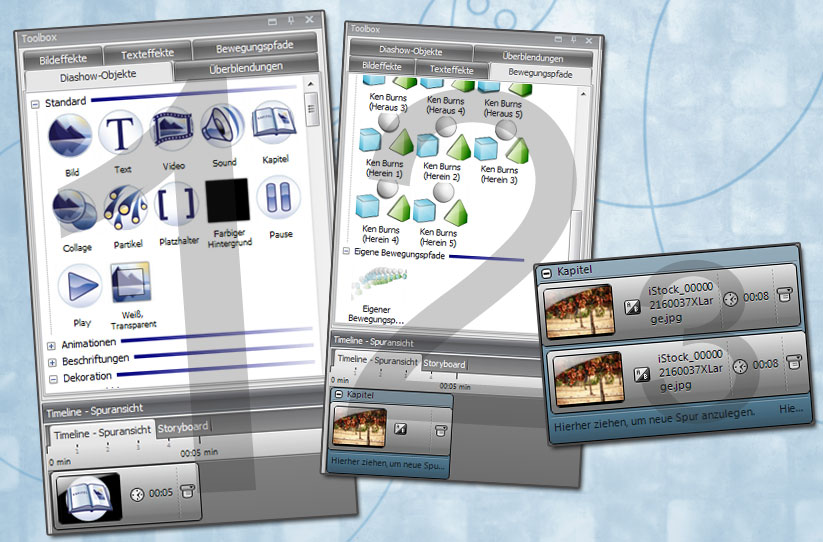This screenshot has width=823, height=542.
Task: Open the Bewegungspfade tab in first Toolbox
Action: [255, 47]
